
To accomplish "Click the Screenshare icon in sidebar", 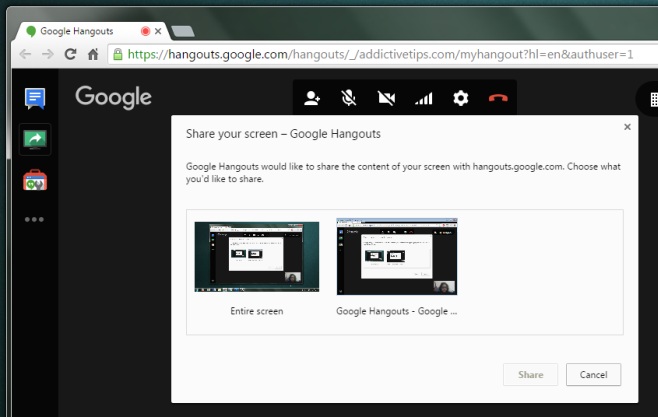I will tap(35, 140).
